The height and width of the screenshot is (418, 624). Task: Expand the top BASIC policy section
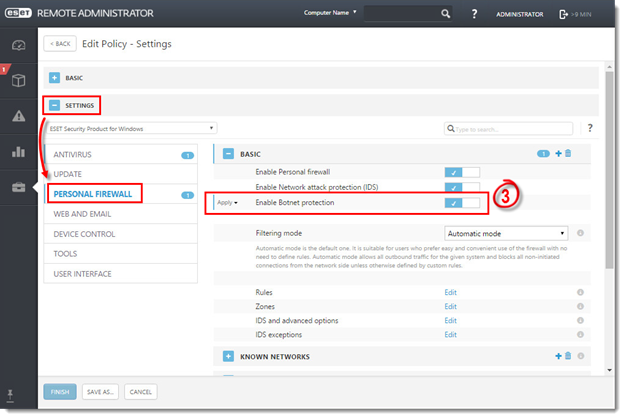tap(55, 78)
